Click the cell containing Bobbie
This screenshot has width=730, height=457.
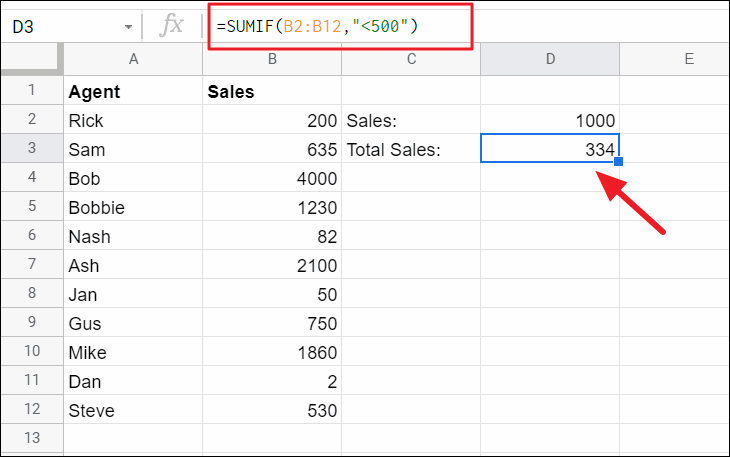[x=133, y=207]
